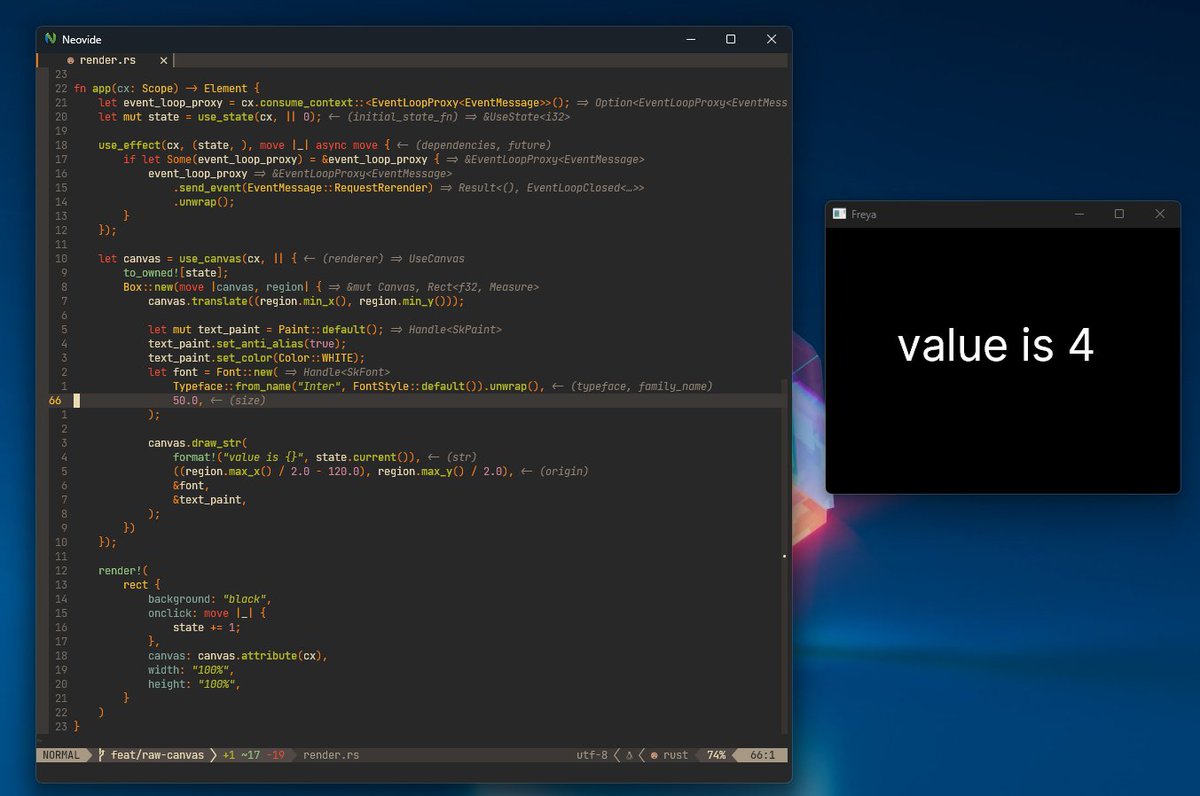Click the Neovide logo in the title bar
Screen dimensions: 1200x796
point(51,39)
